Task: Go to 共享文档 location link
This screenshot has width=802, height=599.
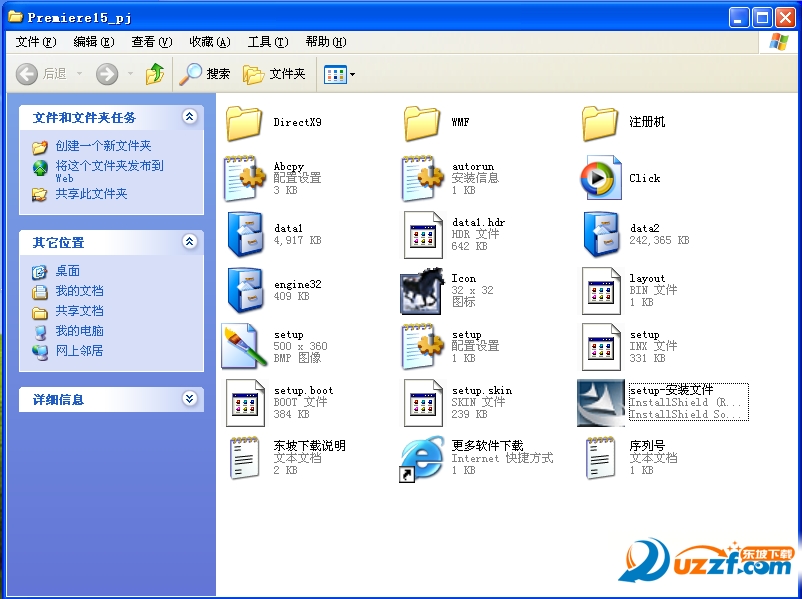Action: [79, 310]
